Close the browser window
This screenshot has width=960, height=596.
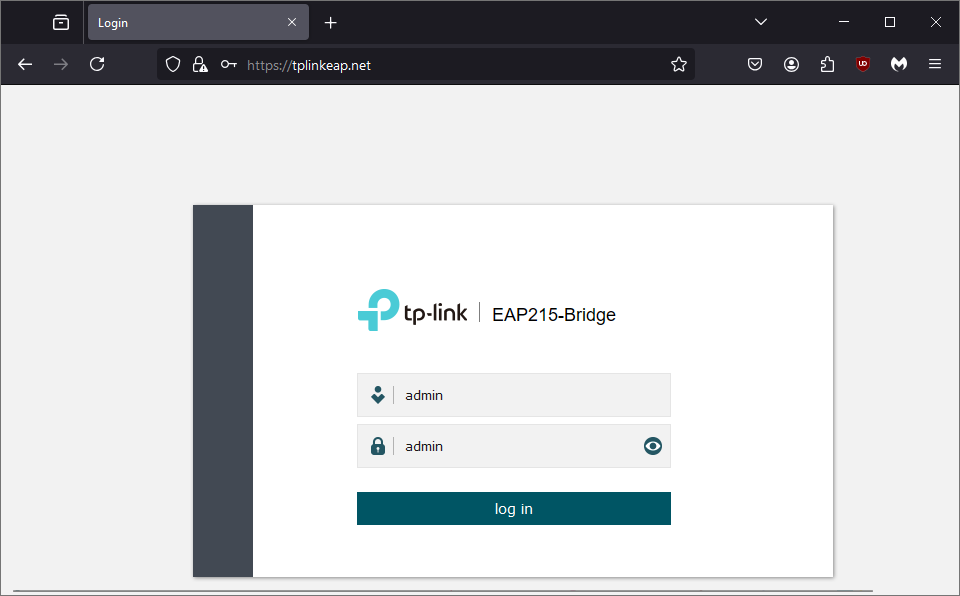coord(936,22)
